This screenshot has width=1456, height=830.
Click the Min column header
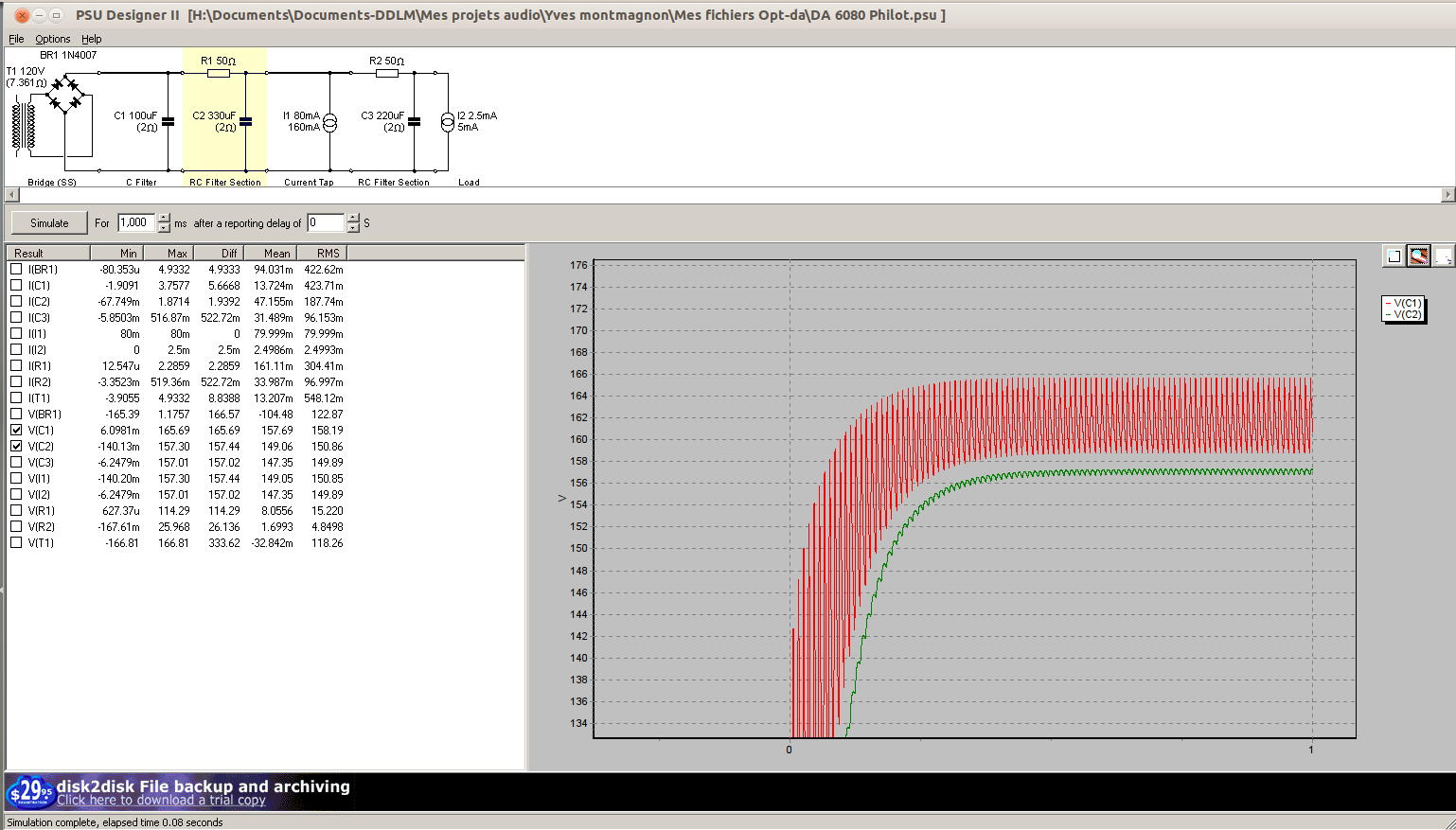(116, 253)
